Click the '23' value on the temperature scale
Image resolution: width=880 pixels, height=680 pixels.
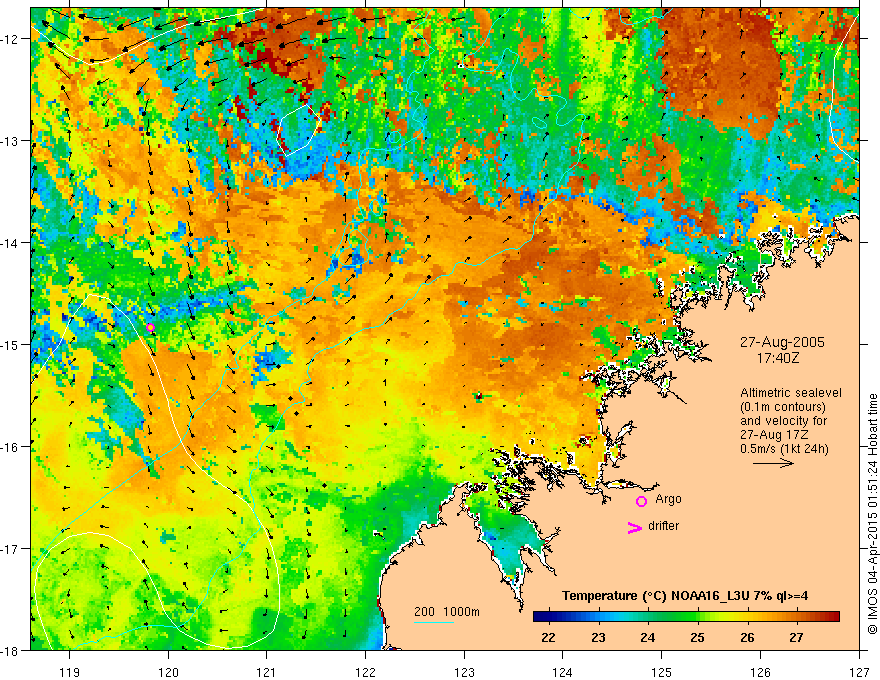tap(598, 637)
